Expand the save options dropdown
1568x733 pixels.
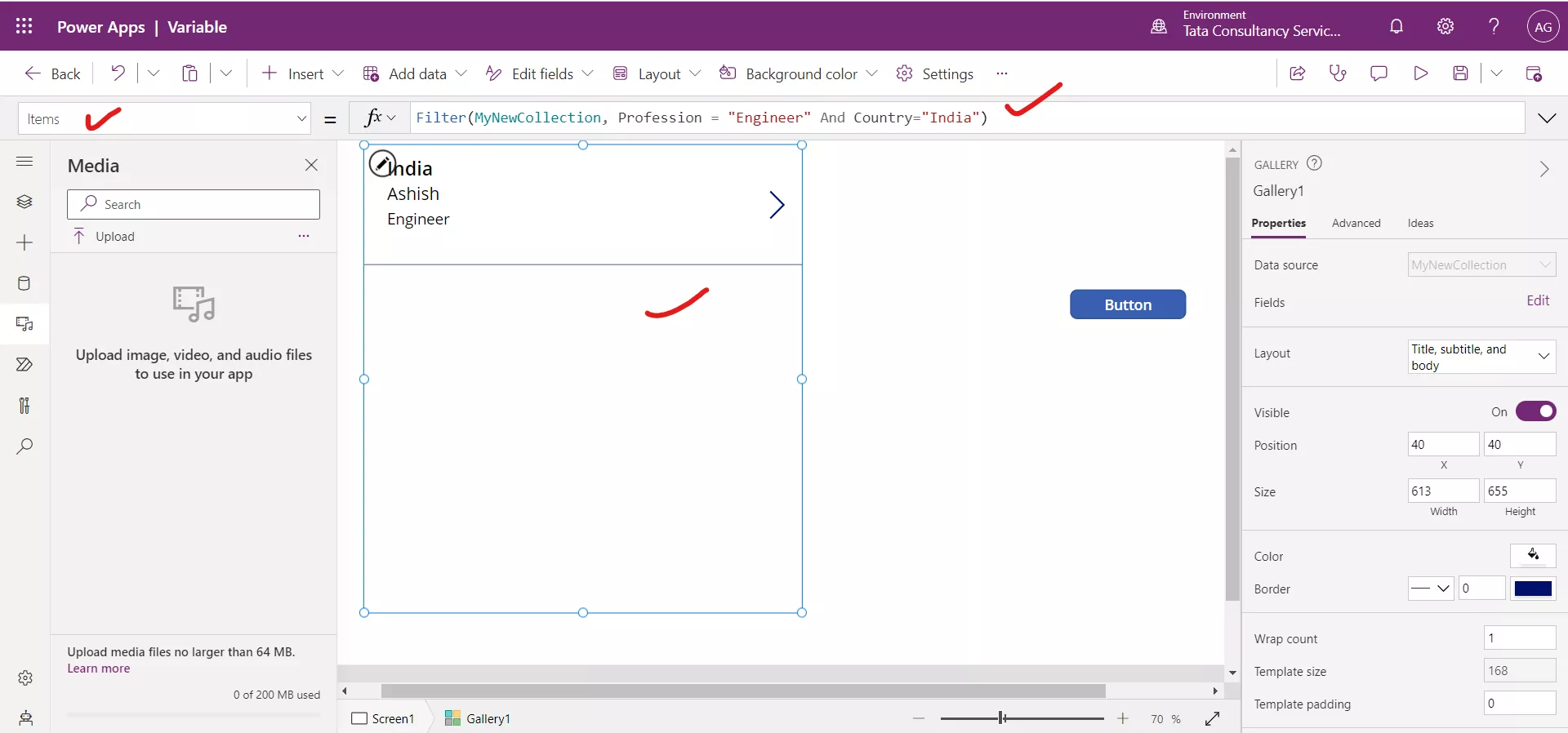click(x=1496, y=73)
